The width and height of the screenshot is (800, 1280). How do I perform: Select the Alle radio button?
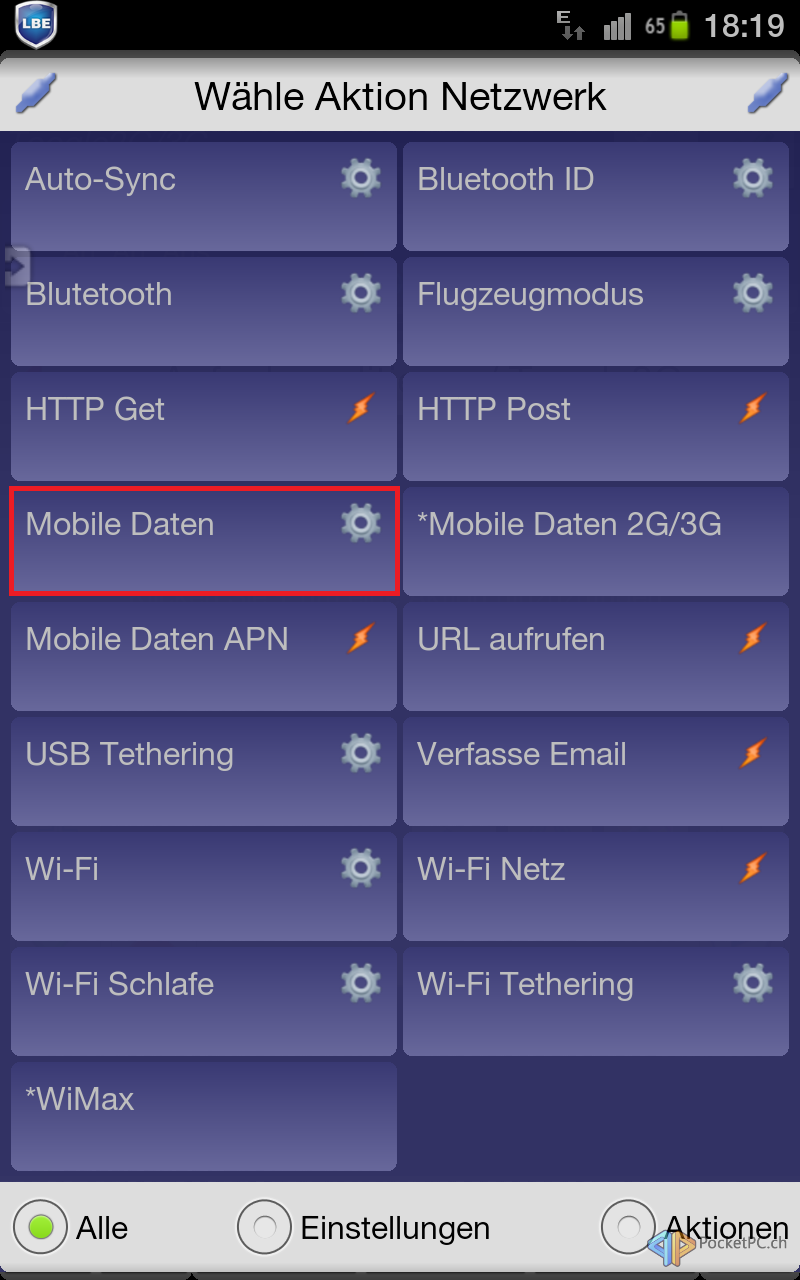coord(40,1227)
